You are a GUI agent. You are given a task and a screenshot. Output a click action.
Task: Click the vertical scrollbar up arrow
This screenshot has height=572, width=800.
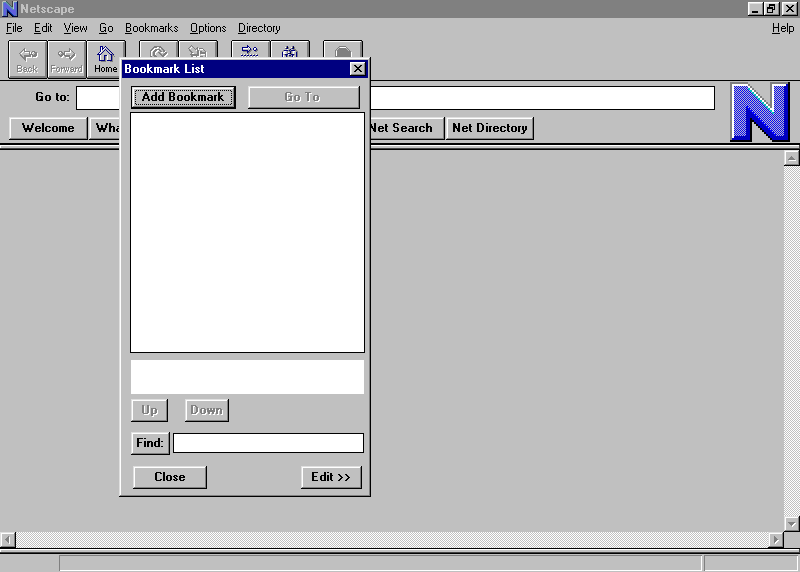791,158
